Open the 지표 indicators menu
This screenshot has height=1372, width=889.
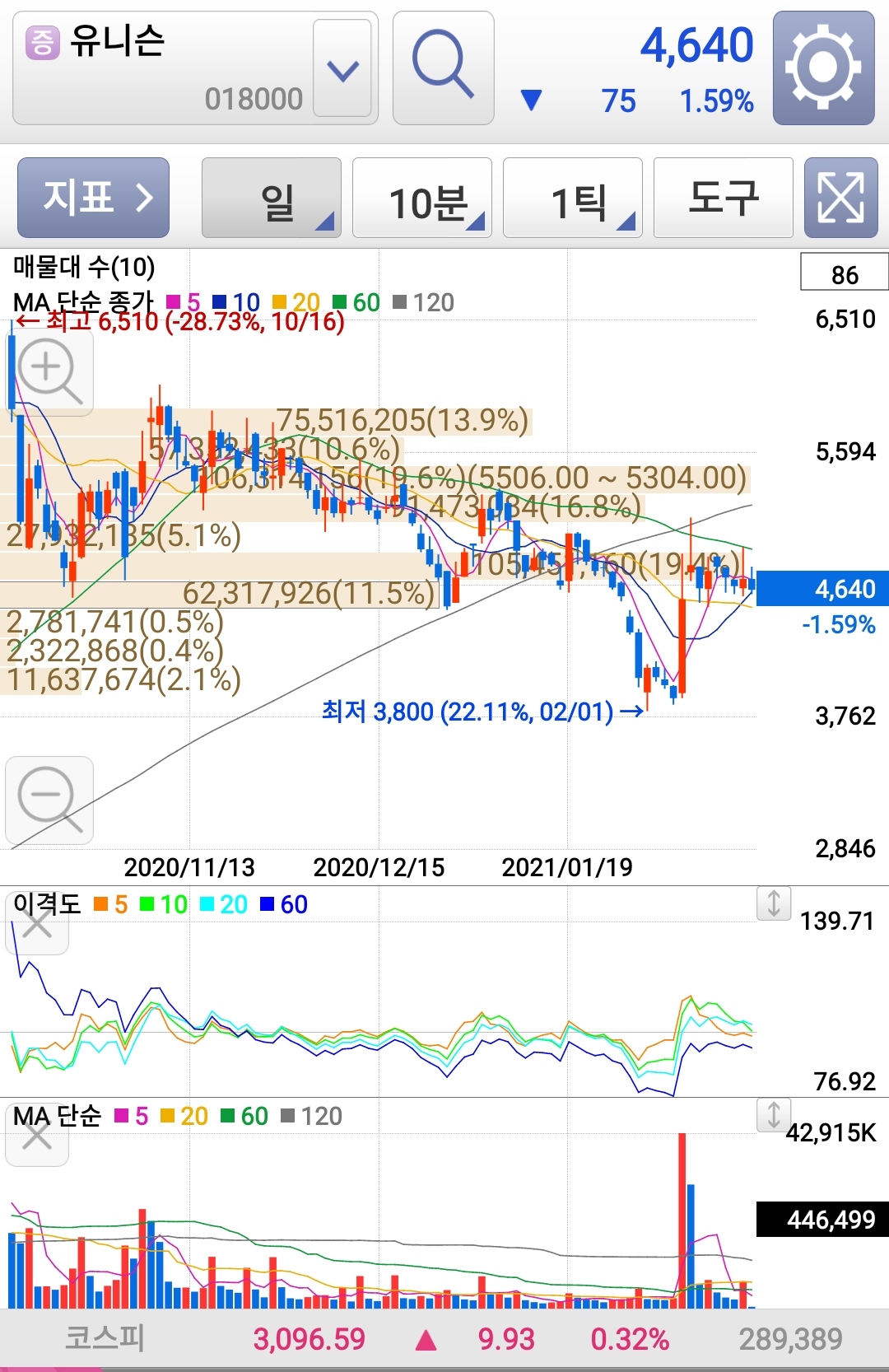point(93,198)
